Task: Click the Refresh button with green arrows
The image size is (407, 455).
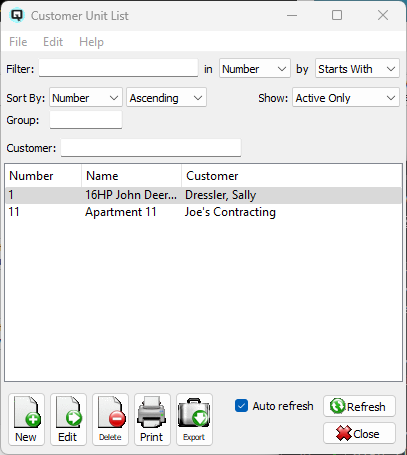Action: pyautogui.click(x=359, y=406)
